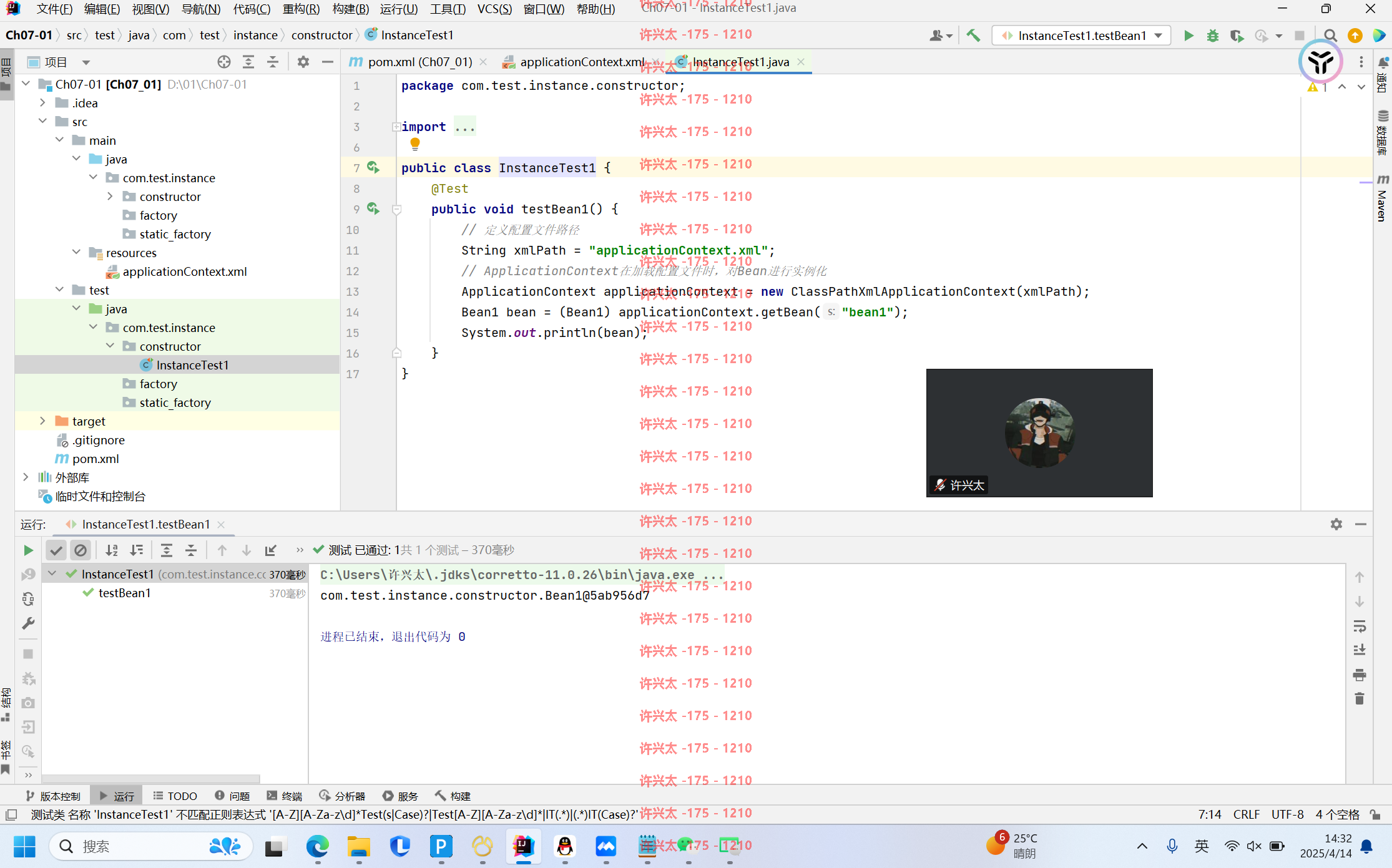The height and width of the screenshot is (868, 1392).
Task: Expand the folded import block
Action: pos(396,127)
